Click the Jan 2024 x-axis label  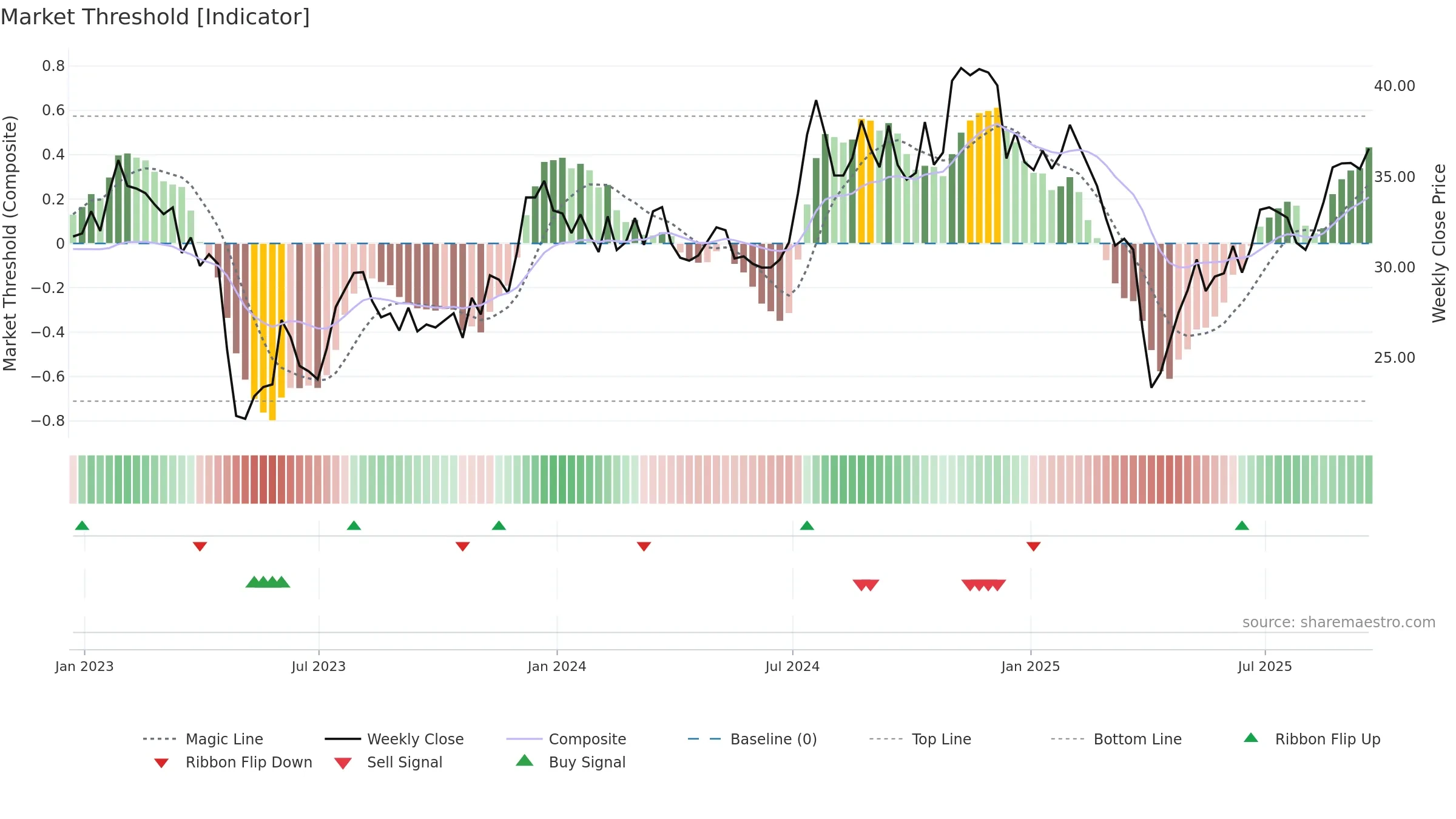coord(557,666)
